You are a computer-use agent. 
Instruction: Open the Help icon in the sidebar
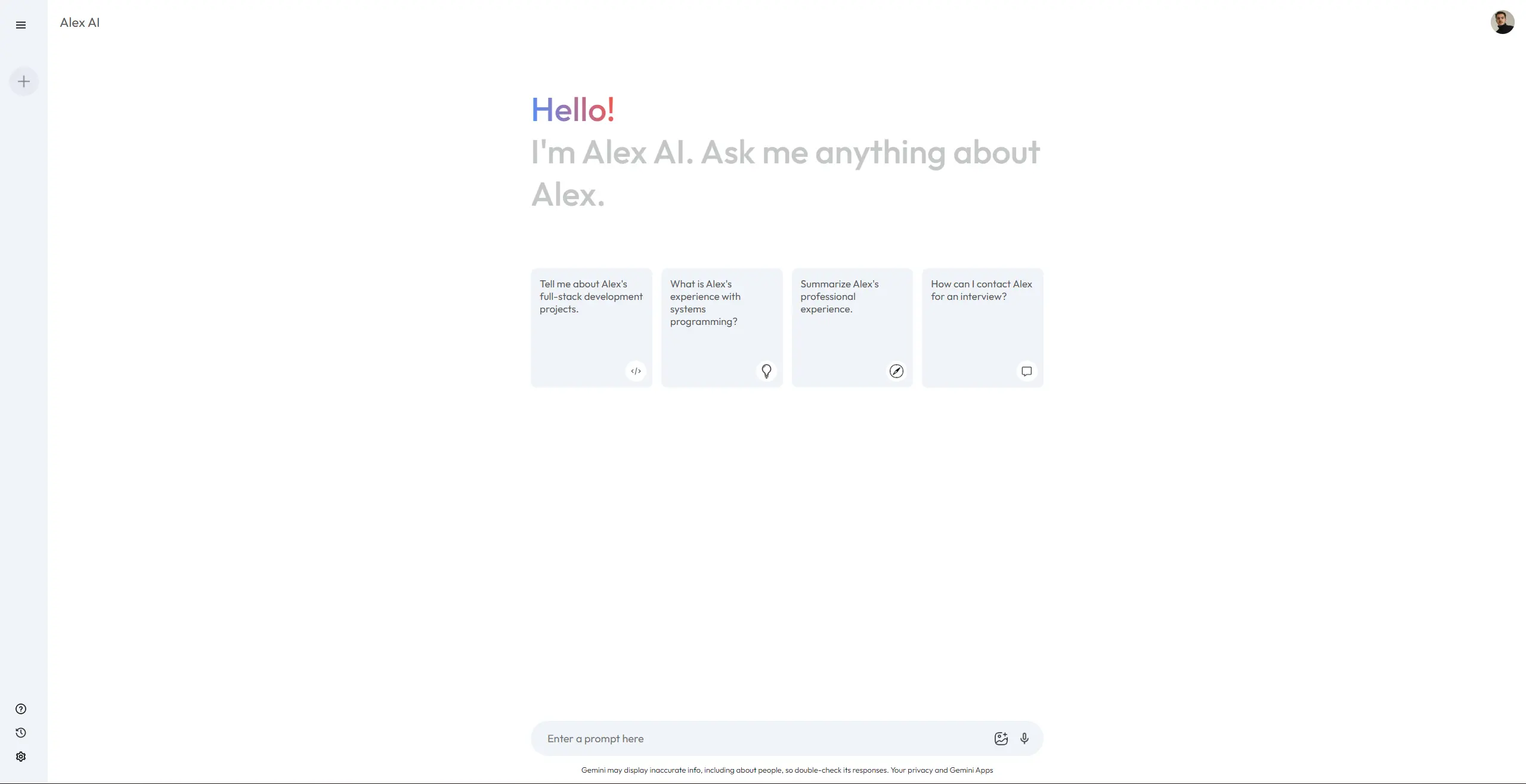tap(21, 708)
